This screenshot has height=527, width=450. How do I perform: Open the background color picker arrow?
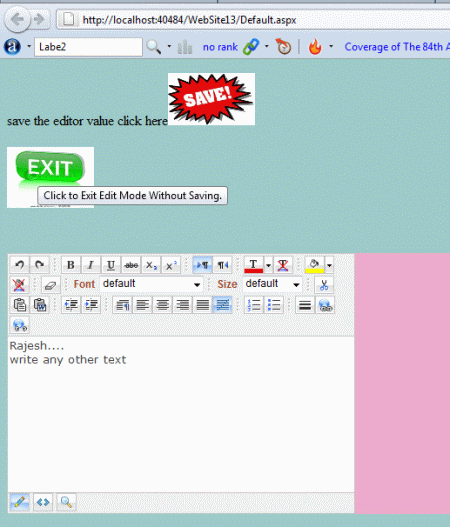(x=329, y=265)
